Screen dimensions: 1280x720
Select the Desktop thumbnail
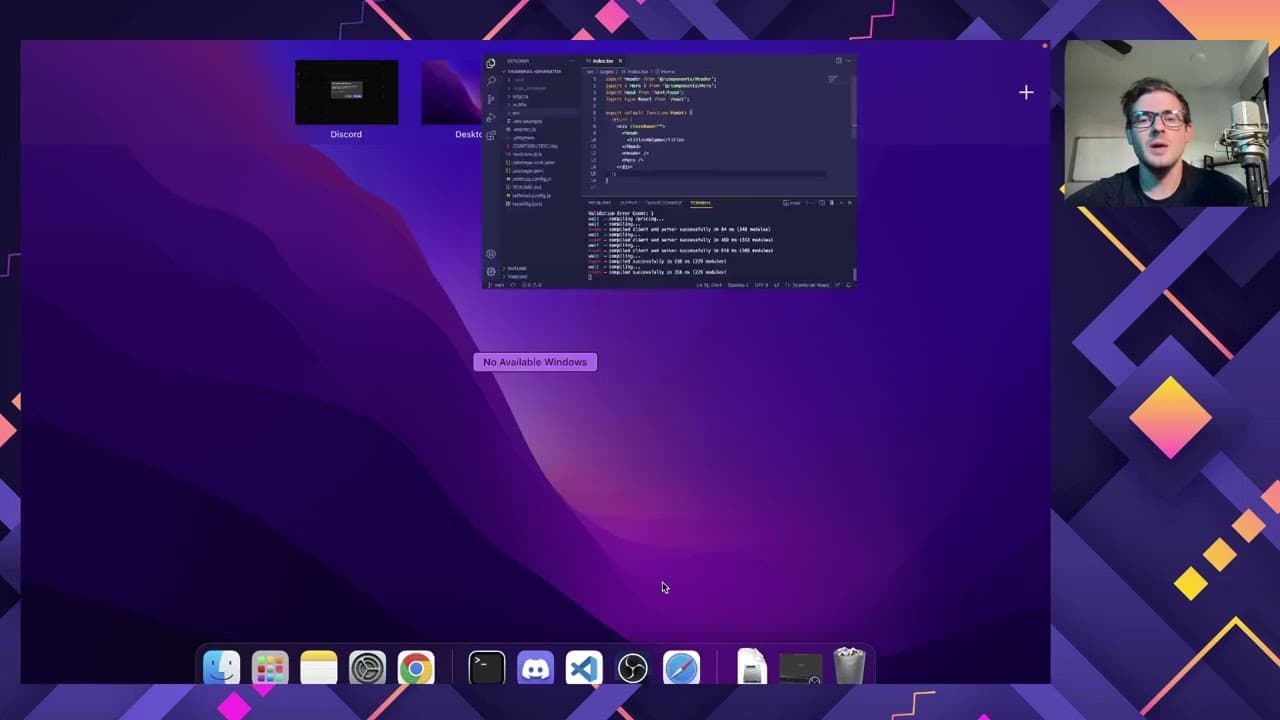click(453, 92)
